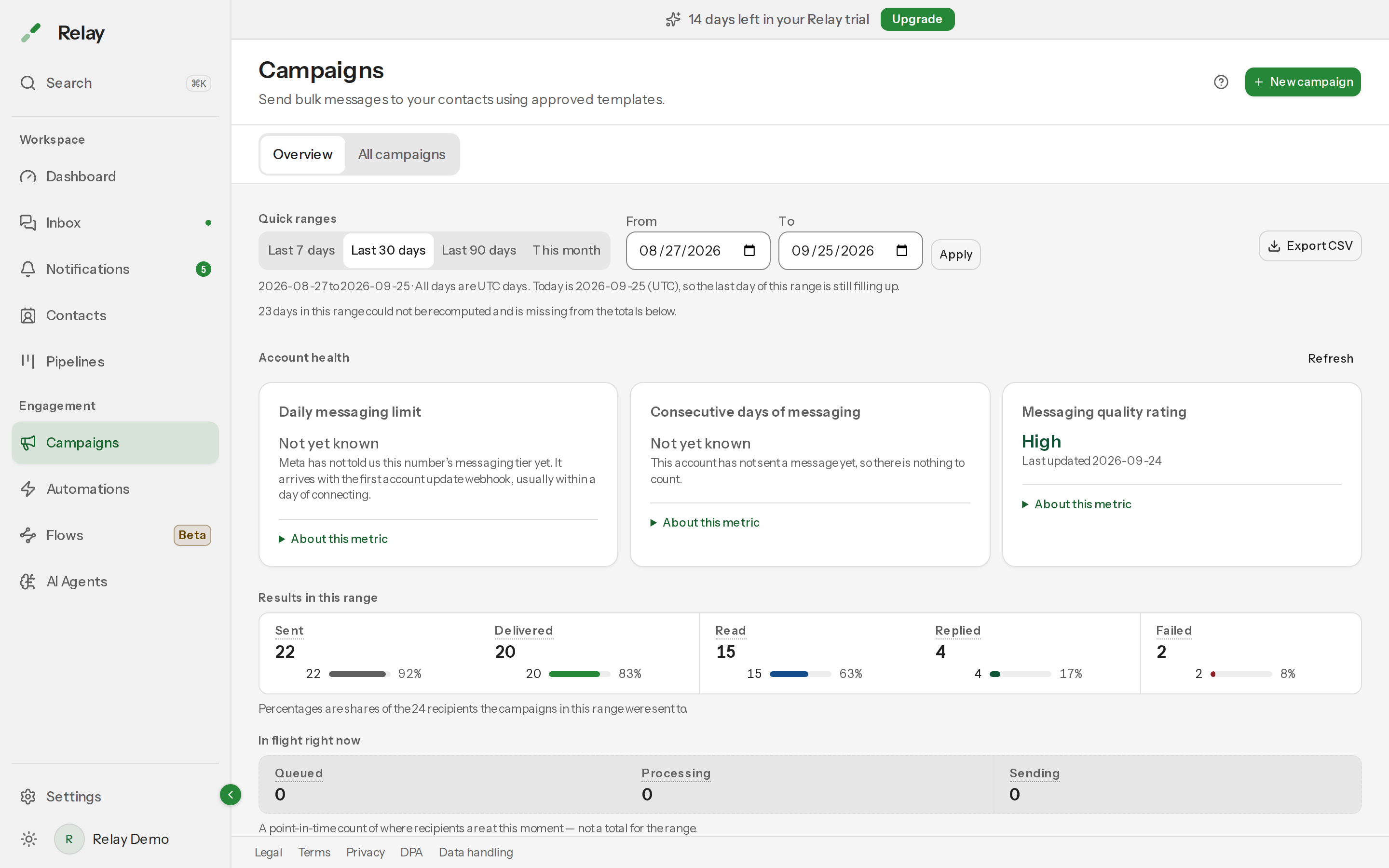Expand About this metric under Messaging quality rating
The width and height of the screenshot is (1389, 868).
[x=1077, y=504]
